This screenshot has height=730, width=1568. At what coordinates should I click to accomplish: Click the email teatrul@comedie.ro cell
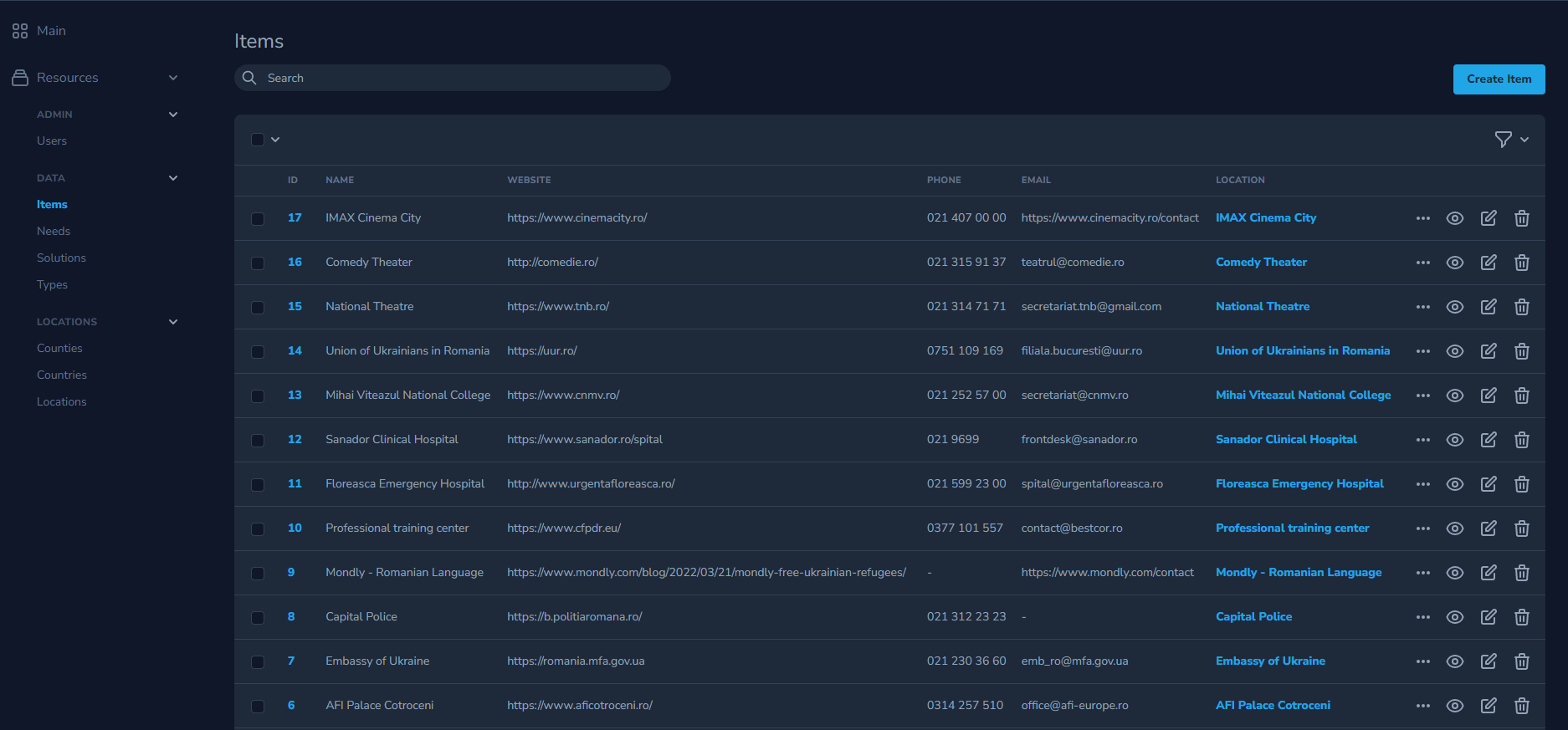tap(1073, 262)
